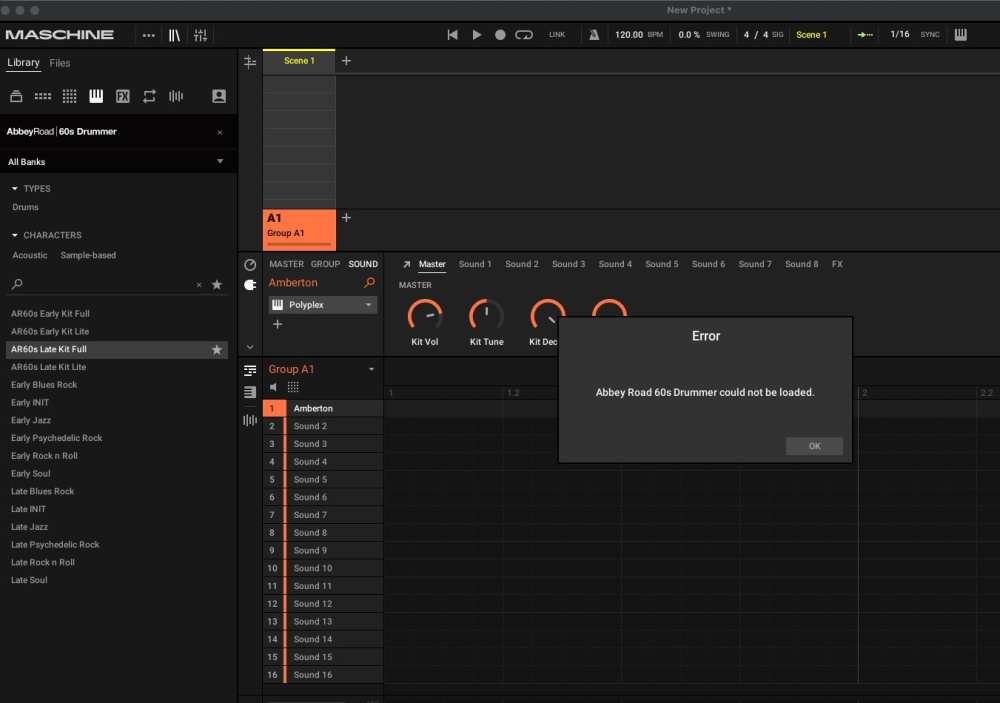Adjust the Kit Vol knob

tap(425, 316)
